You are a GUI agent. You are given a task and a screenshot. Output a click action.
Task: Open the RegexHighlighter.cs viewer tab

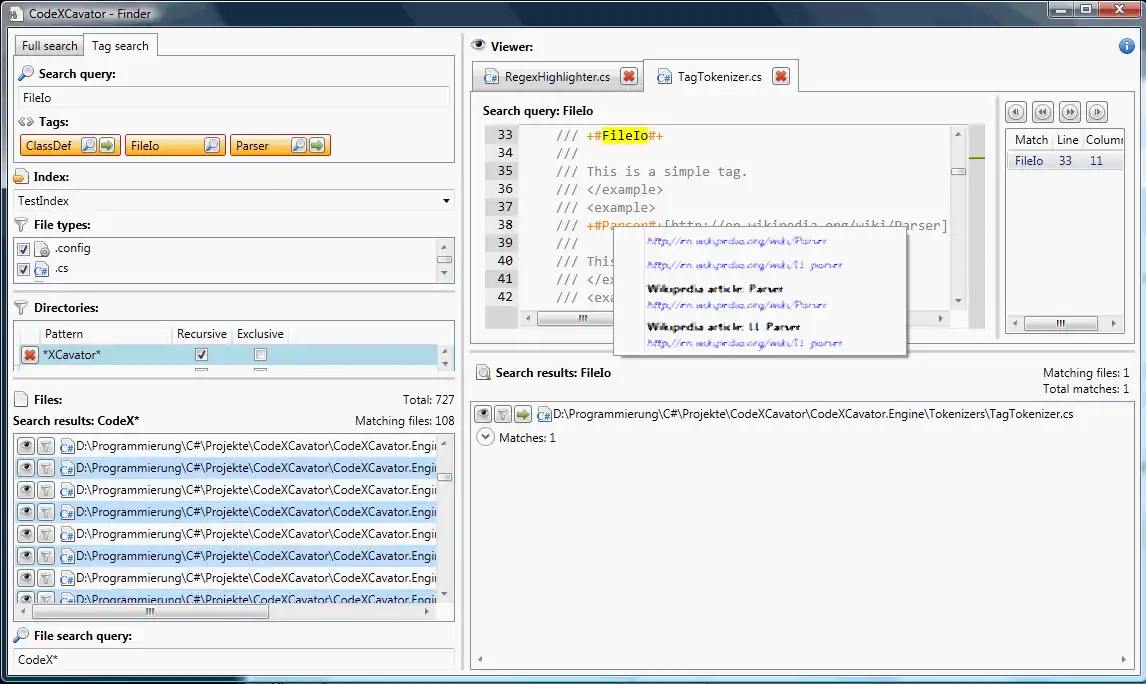point(557,77)
